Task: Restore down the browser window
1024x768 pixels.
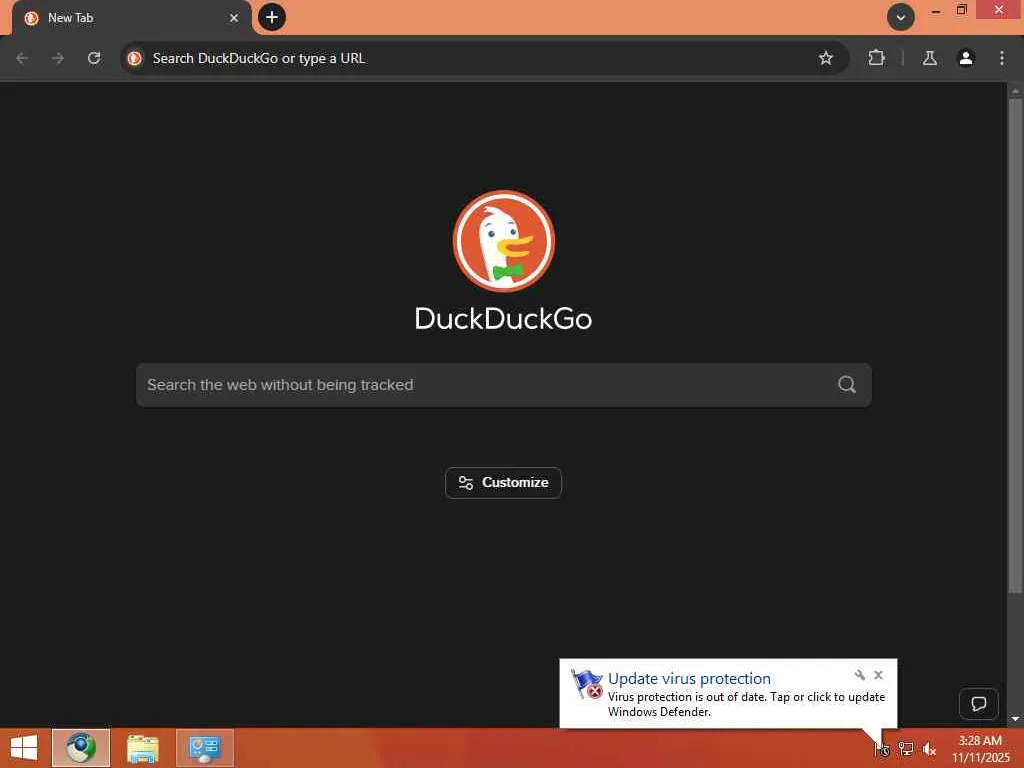Action: (x=962, y=10)
